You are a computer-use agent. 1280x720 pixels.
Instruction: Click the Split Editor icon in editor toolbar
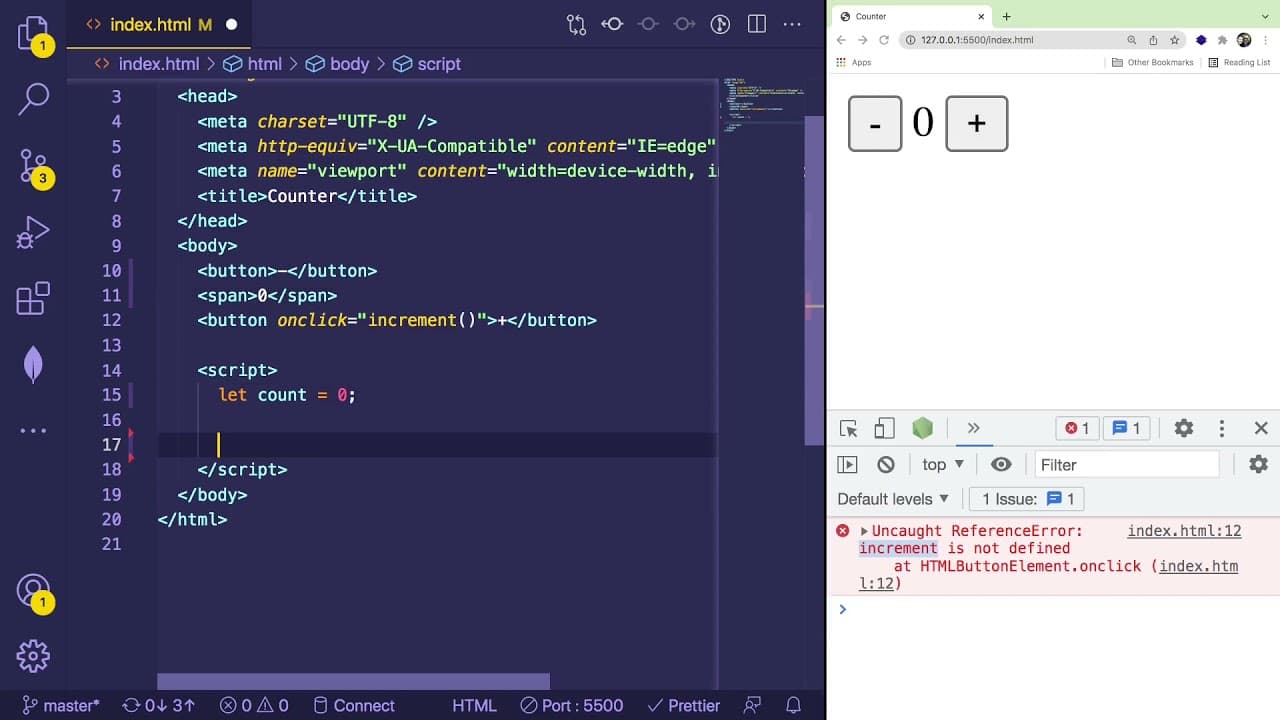tap(757, 24)
